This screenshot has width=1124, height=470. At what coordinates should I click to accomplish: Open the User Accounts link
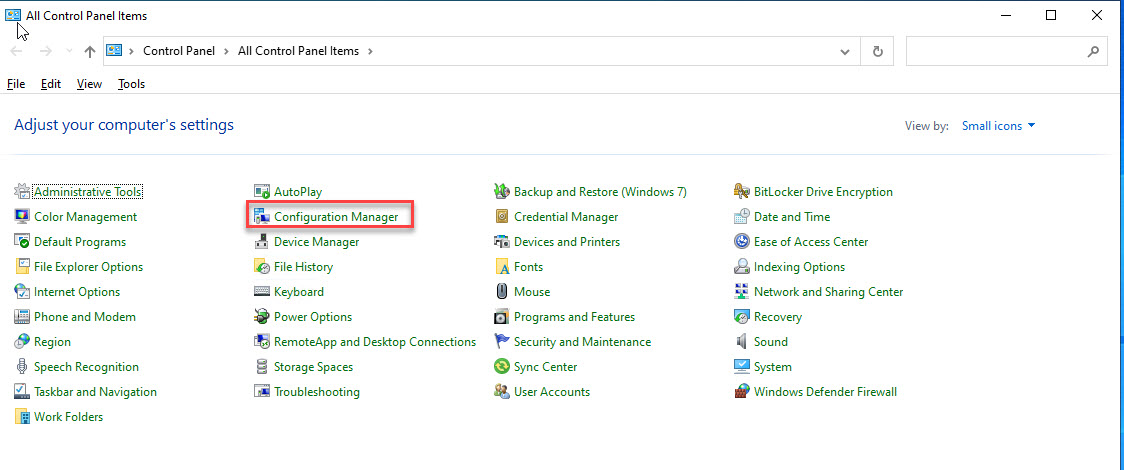point(551,392)
